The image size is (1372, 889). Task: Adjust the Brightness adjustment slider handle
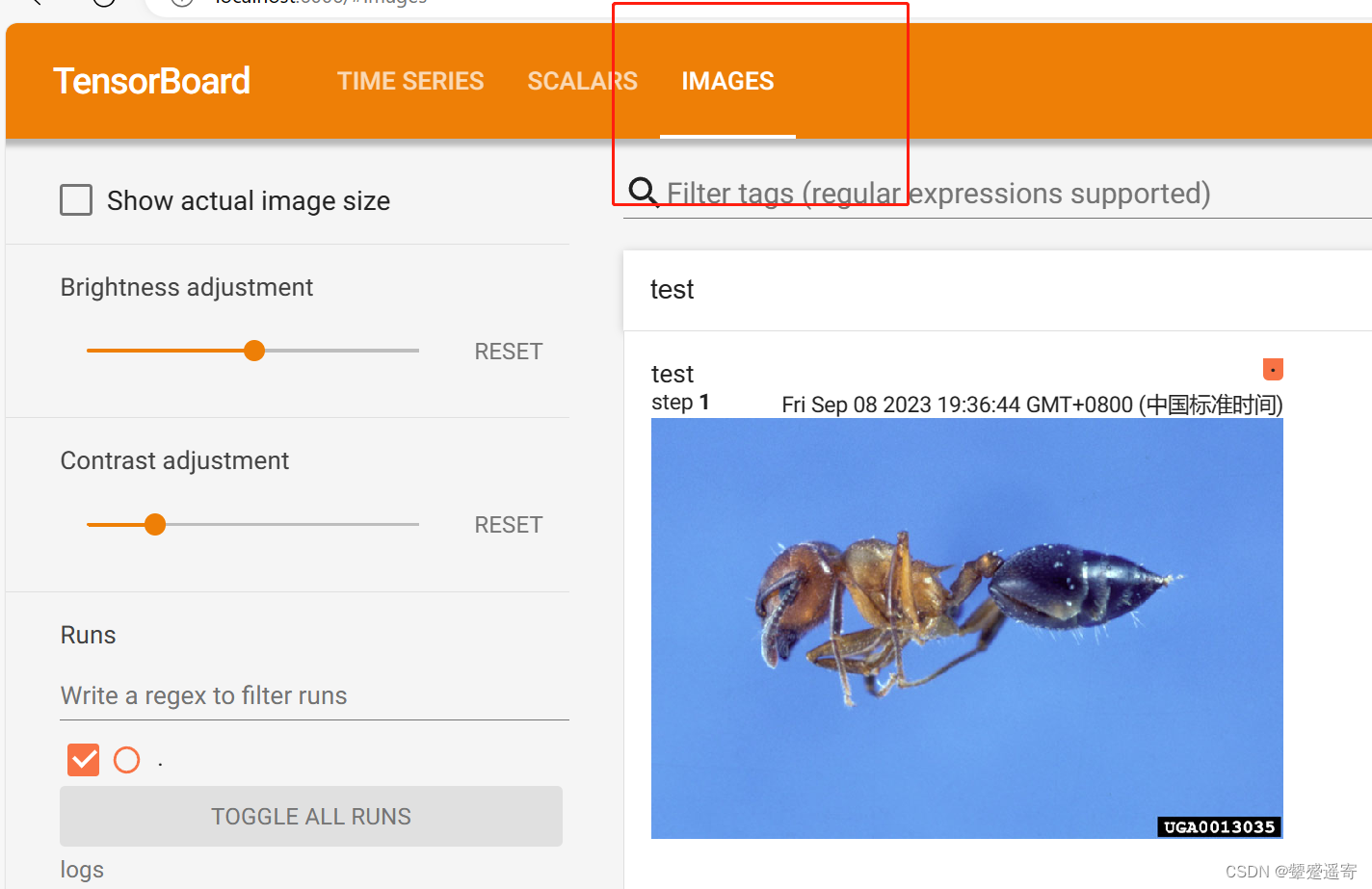(x=254, y=351)
